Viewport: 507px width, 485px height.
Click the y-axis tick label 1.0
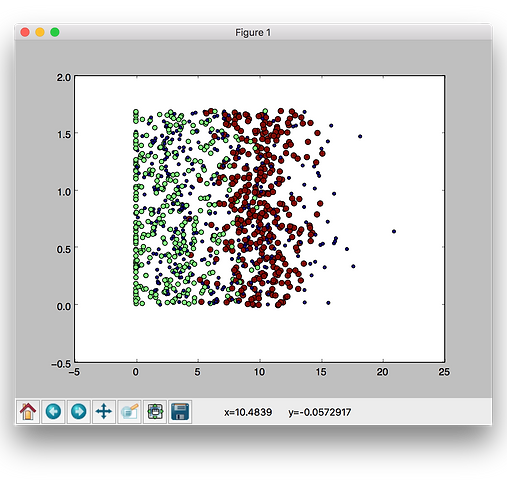tap(64, 192)
